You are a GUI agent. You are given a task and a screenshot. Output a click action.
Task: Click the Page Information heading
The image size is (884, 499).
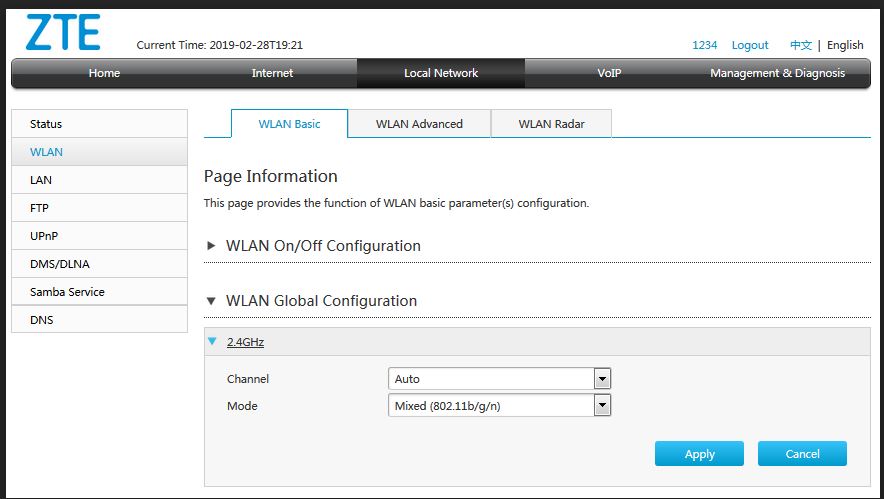point(271,176)
